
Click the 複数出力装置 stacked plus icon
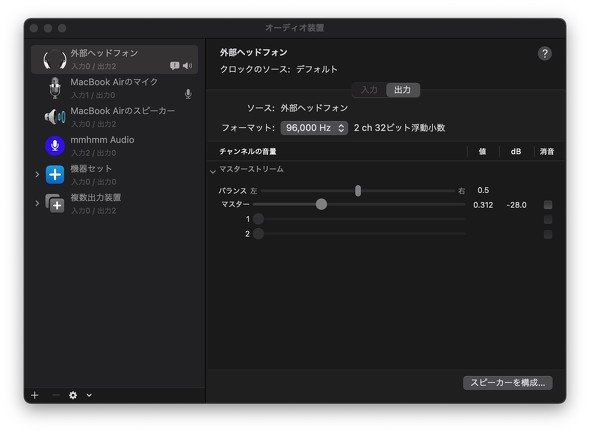tap(55, 204)
